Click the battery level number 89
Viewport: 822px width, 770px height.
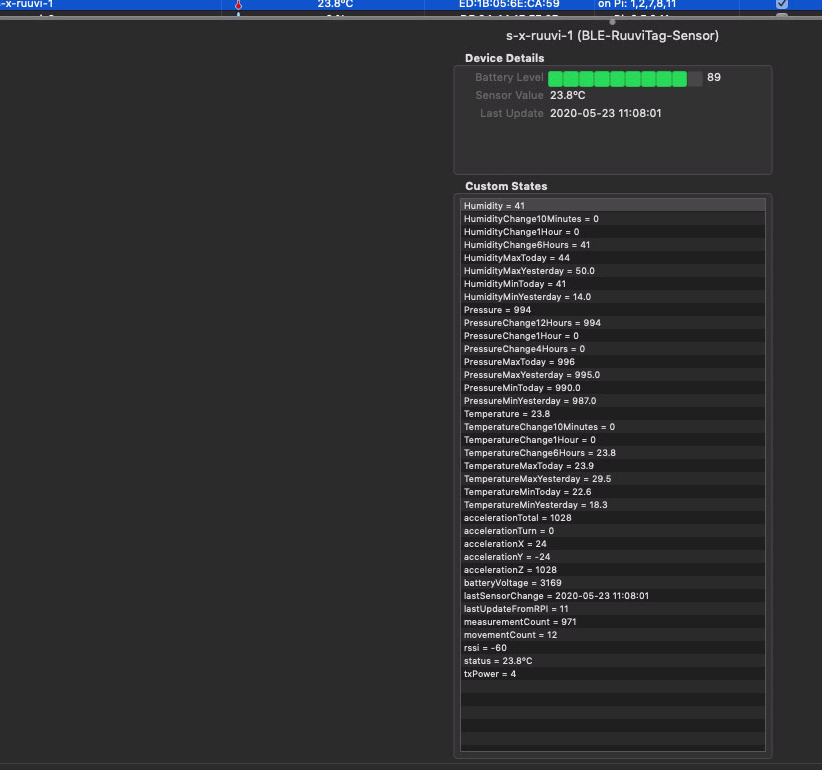pyautogui.click(x=713, y=78)
